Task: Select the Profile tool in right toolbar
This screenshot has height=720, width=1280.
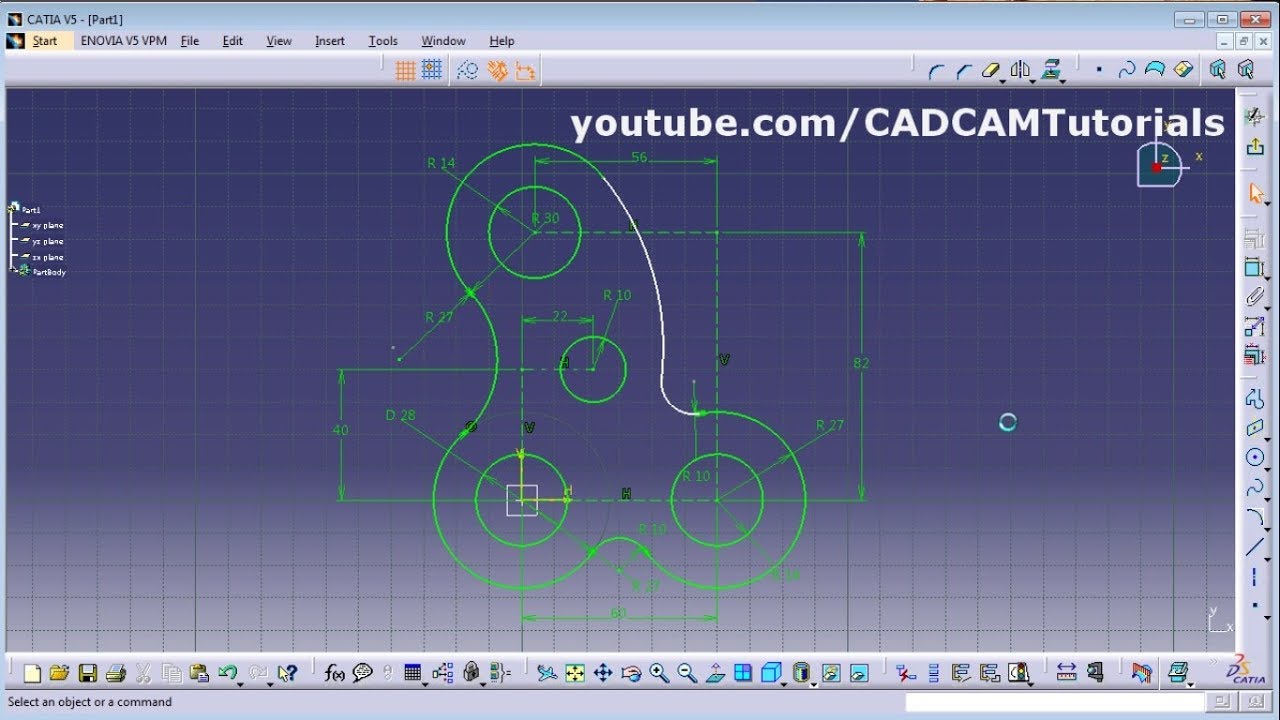Action: pyautogui.click(x=1254, y=398)
